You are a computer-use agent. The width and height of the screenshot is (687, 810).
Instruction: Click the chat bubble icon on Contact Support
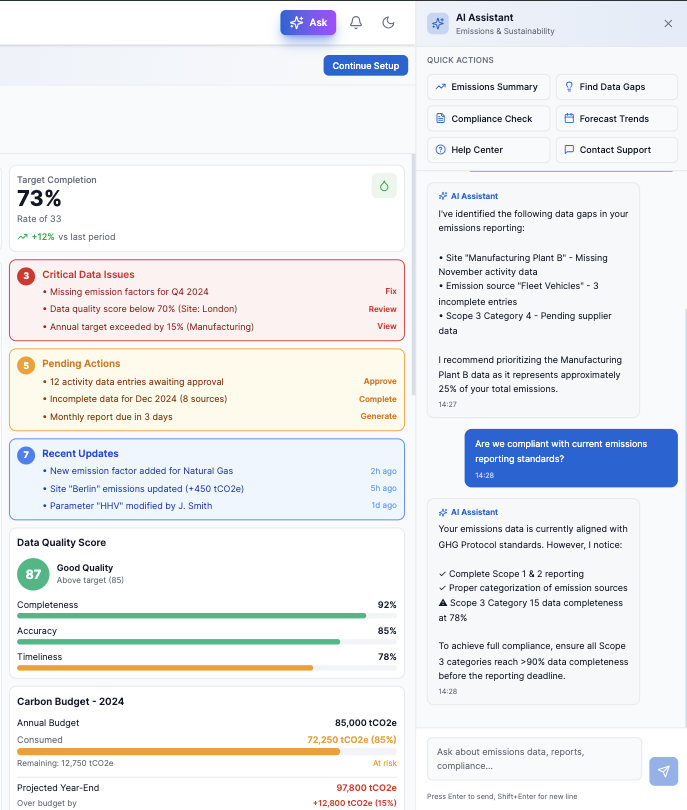570,150
